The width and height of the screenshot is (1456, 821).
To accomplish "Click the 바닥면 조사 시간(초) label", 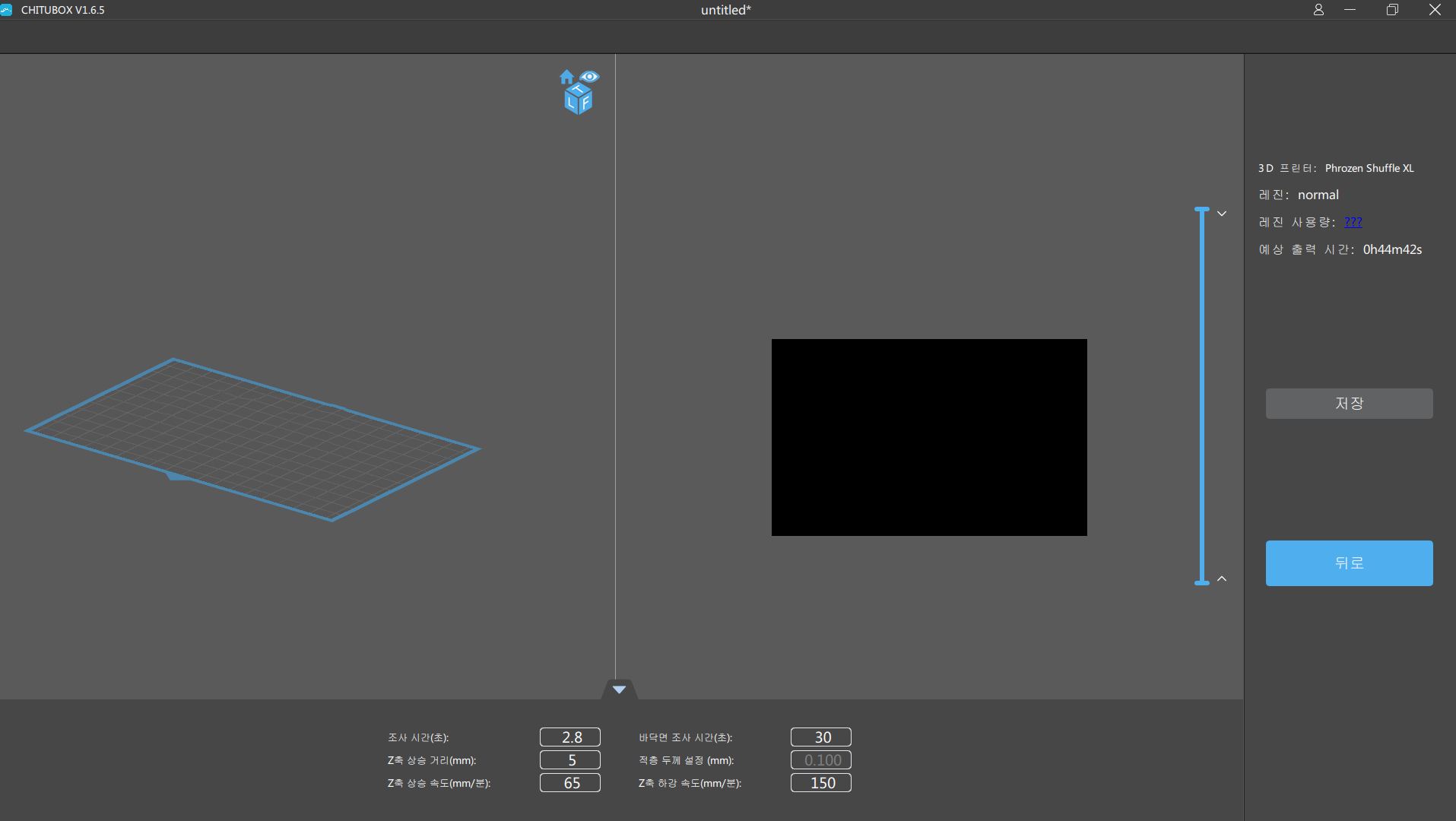I will point(685,737).
